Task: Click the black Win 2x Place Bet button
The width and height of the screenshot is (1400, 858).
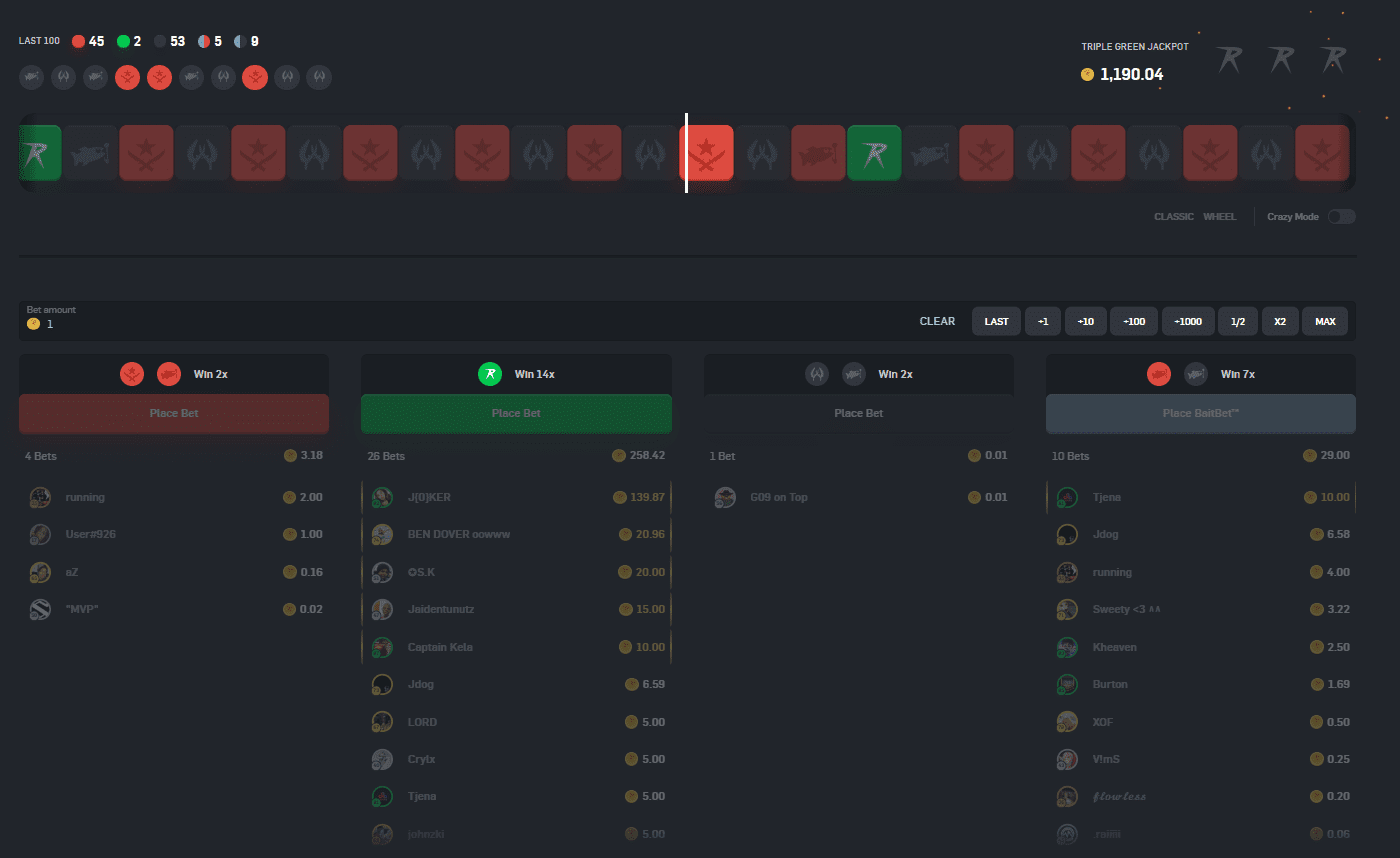Action: pyautogui.click(x=858, y=413)
